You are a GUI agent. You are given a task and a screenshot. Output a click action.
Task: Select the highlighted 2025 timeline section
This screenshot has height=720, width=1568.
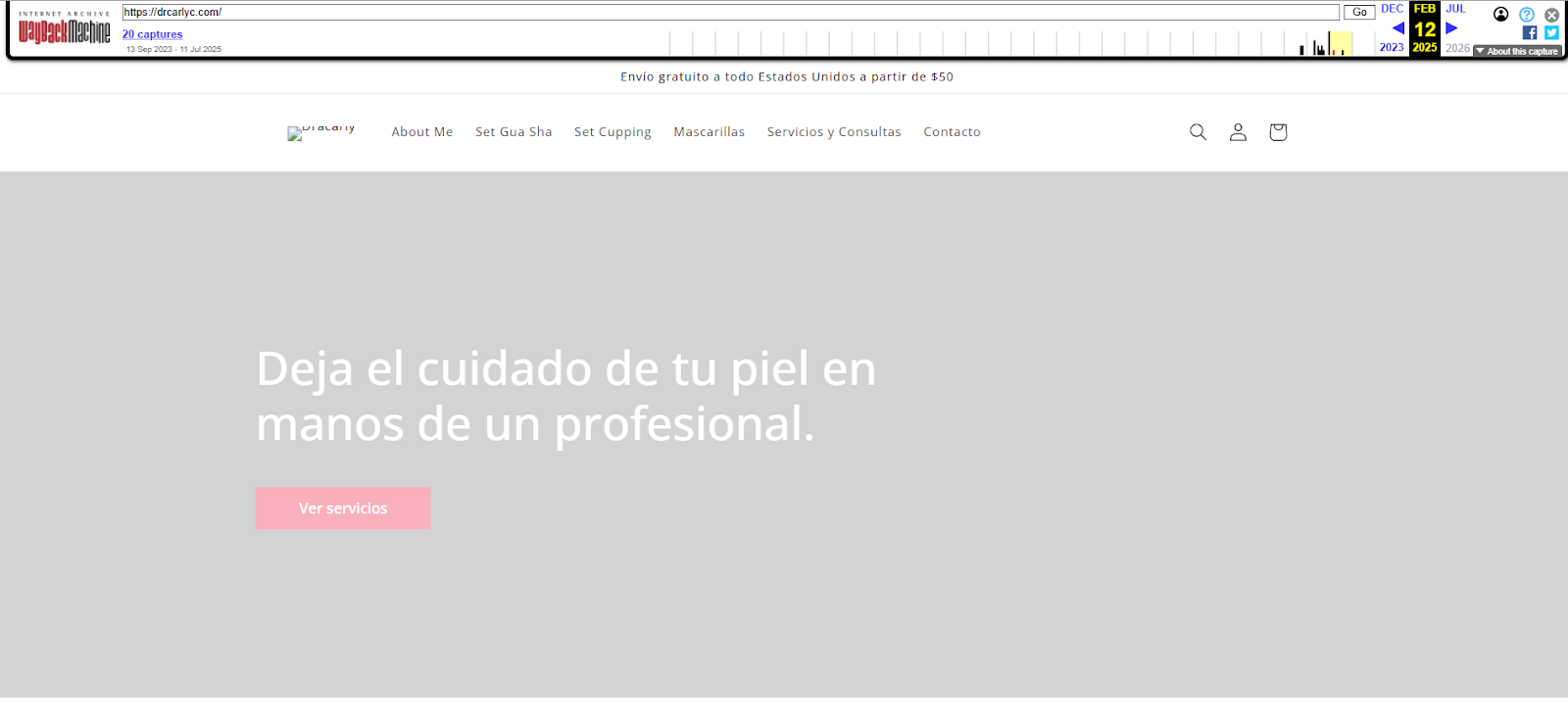pos(1340,43)
